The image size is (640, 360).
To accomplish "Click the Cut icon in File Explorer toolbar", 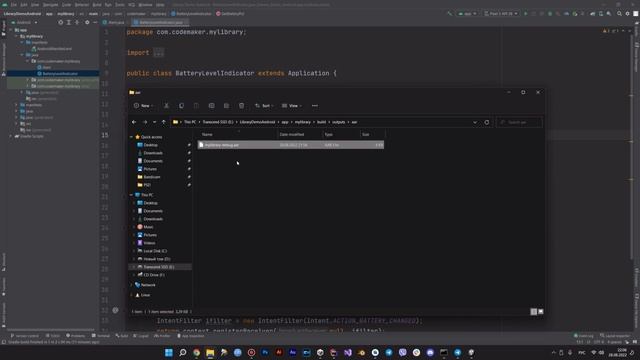I will pyautogui.click(x=167, y=106).
